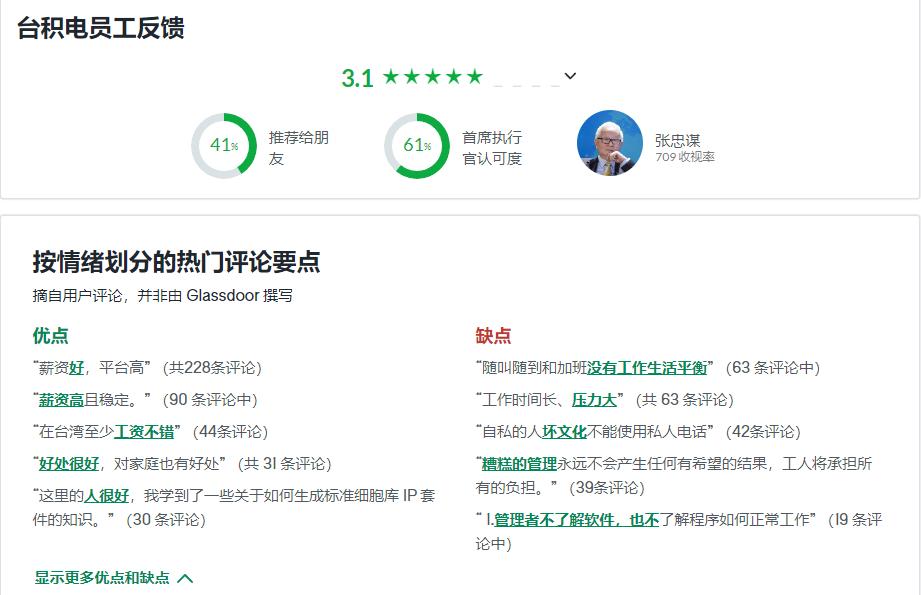Open the '好处很好' link
This screenshot has height=595, width=921.
[x=69, y=464]
